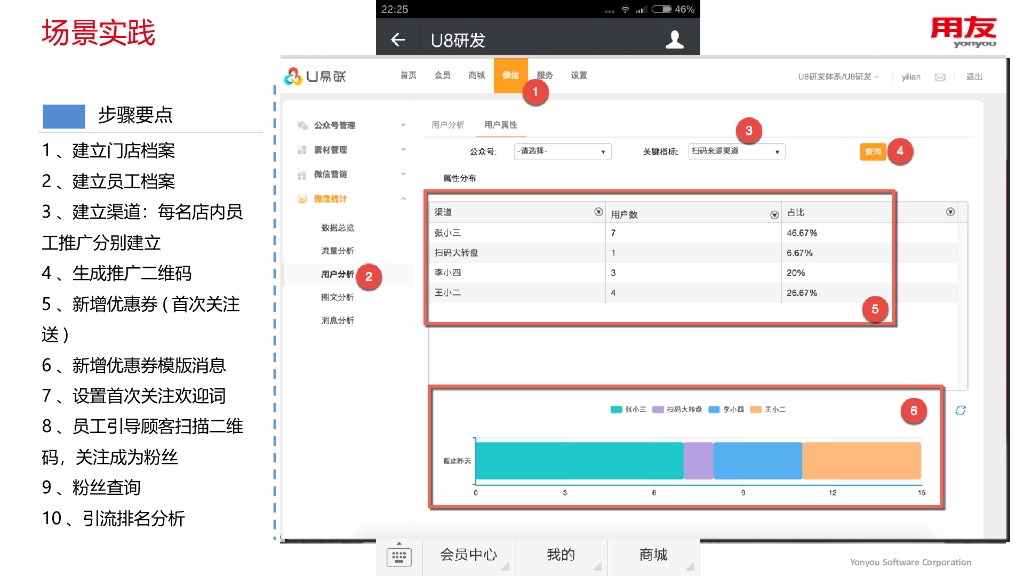Screen dimensions: 1024x576
Task: Click the teal 张小三 bar segment
Action: click(x=579, y=460)
